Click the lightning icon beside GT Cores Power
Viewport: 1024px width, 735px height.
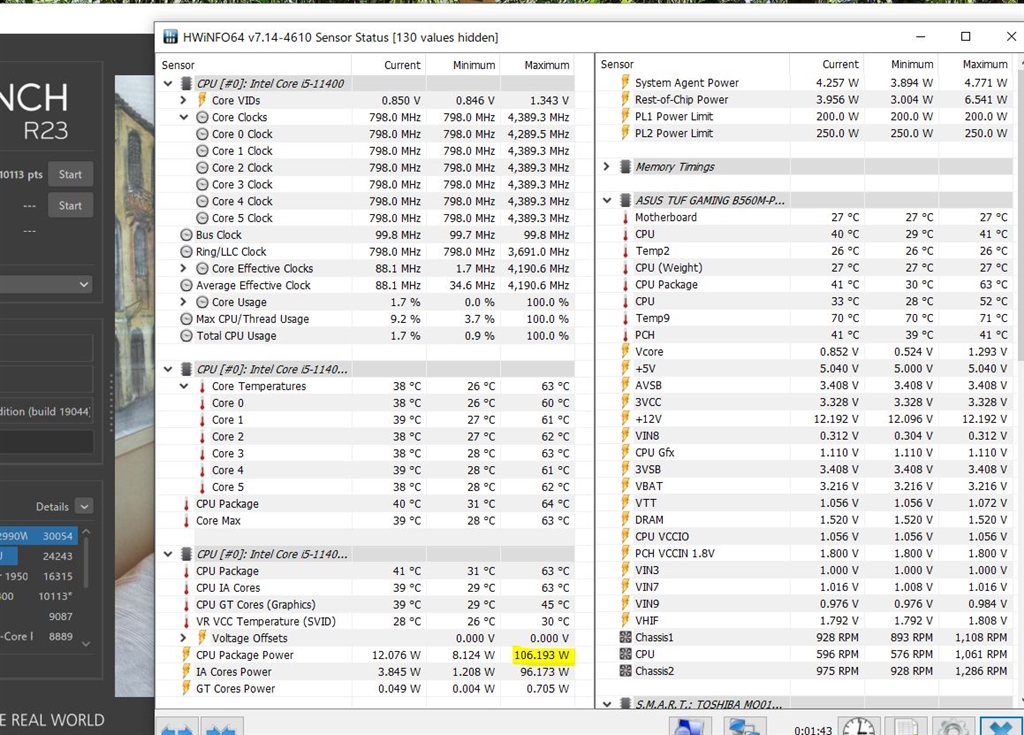tap(186, 689)
